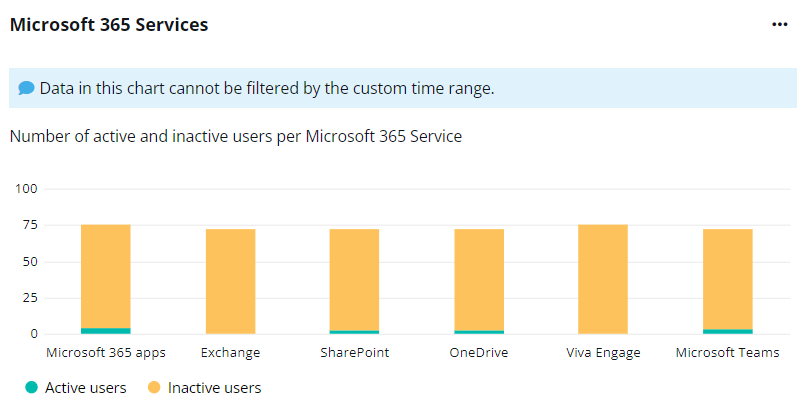Click the Exchange axis label

click(230, 353)
